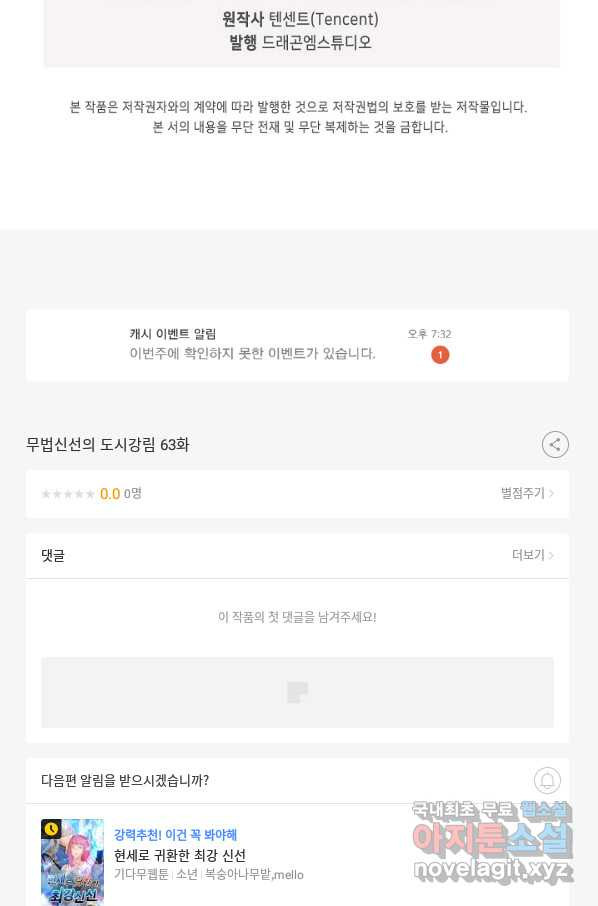The image size is (598, 906).
Task: Click the 무법신선의 도시강림 63화 title
Action: coord(107,445)
